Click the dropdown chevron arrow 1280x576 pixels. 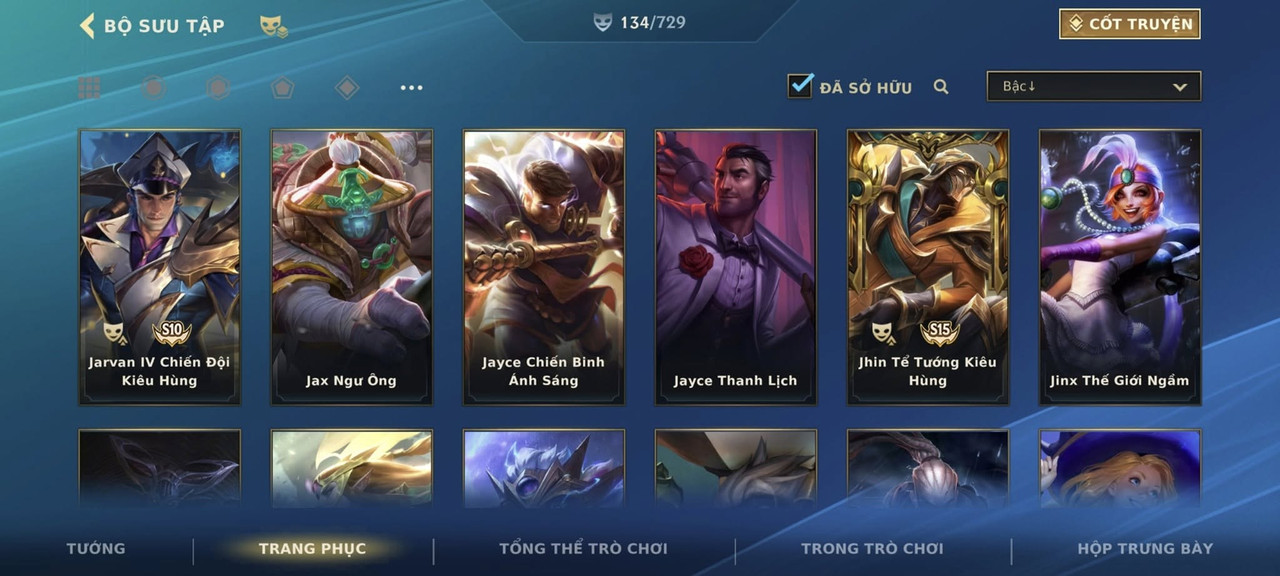[x=1180, y=87]
